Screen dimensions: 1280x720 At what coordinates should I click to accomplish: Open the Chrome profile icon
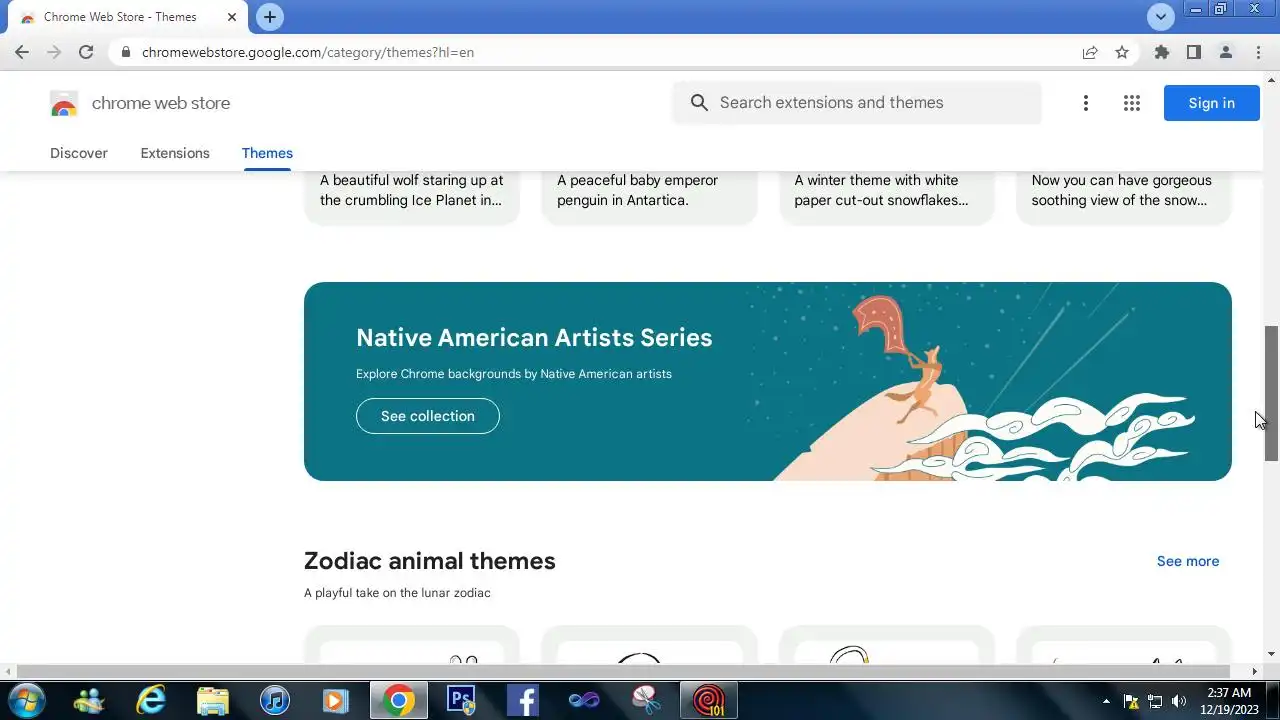click(x=1225, y=52)
